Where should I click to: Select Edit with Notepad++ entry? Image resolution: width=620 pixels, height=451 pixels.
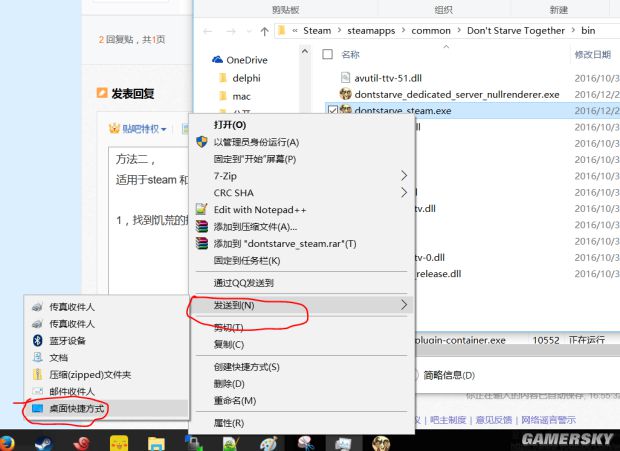pyautogui.click(x=302, y=209)
